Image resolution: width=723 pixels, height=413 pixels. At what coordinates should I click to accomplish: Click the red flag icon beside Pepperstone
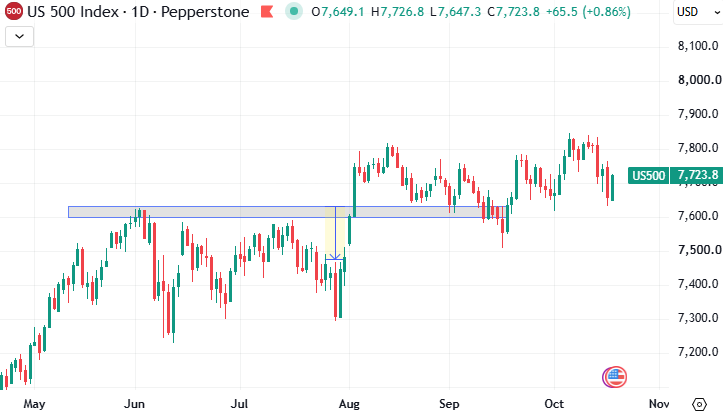pos(267,12)
